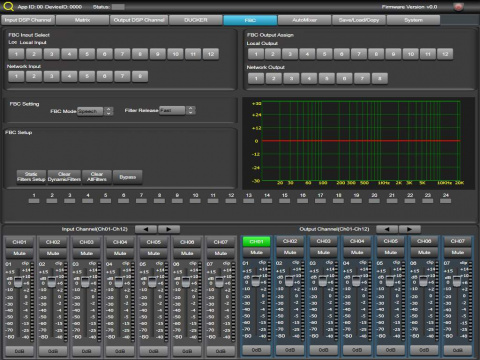480x360 pixels.
Task: Click the FBC Bypass button
Action: click(128, 177)
